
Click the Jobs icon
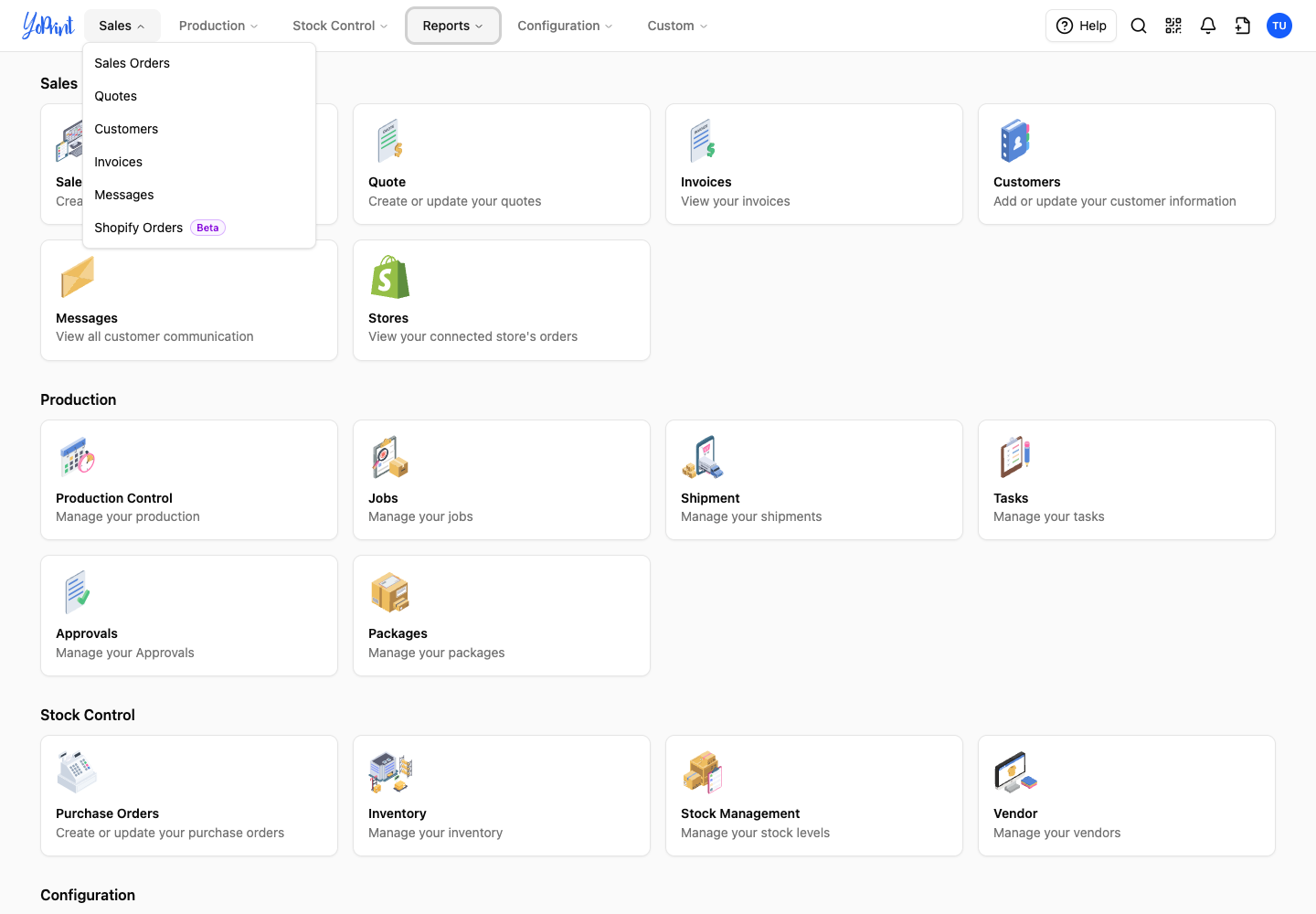[x=390, y=457]
